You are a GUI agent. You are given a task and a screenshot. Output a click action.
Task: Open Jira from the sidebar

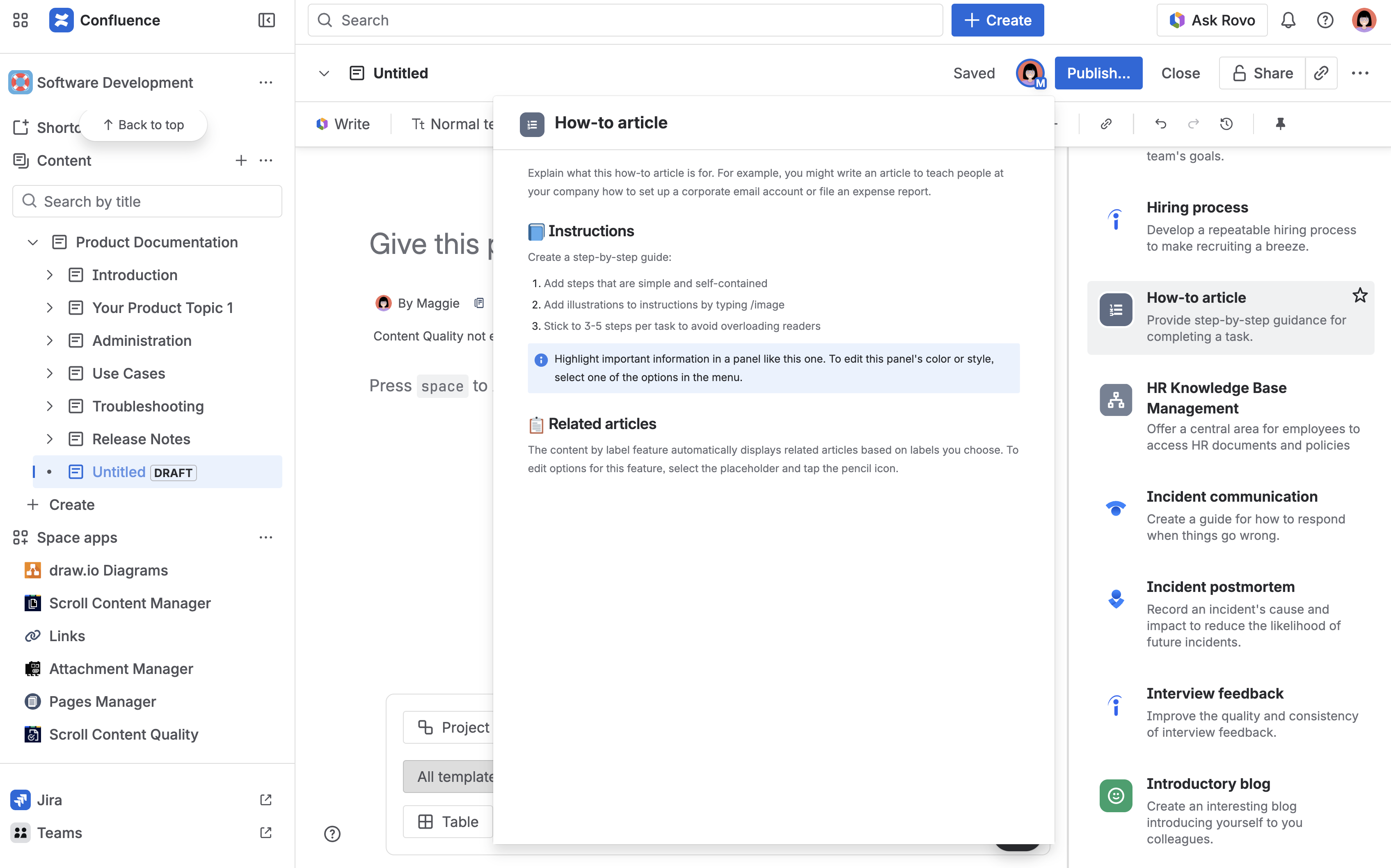(49, 799)
